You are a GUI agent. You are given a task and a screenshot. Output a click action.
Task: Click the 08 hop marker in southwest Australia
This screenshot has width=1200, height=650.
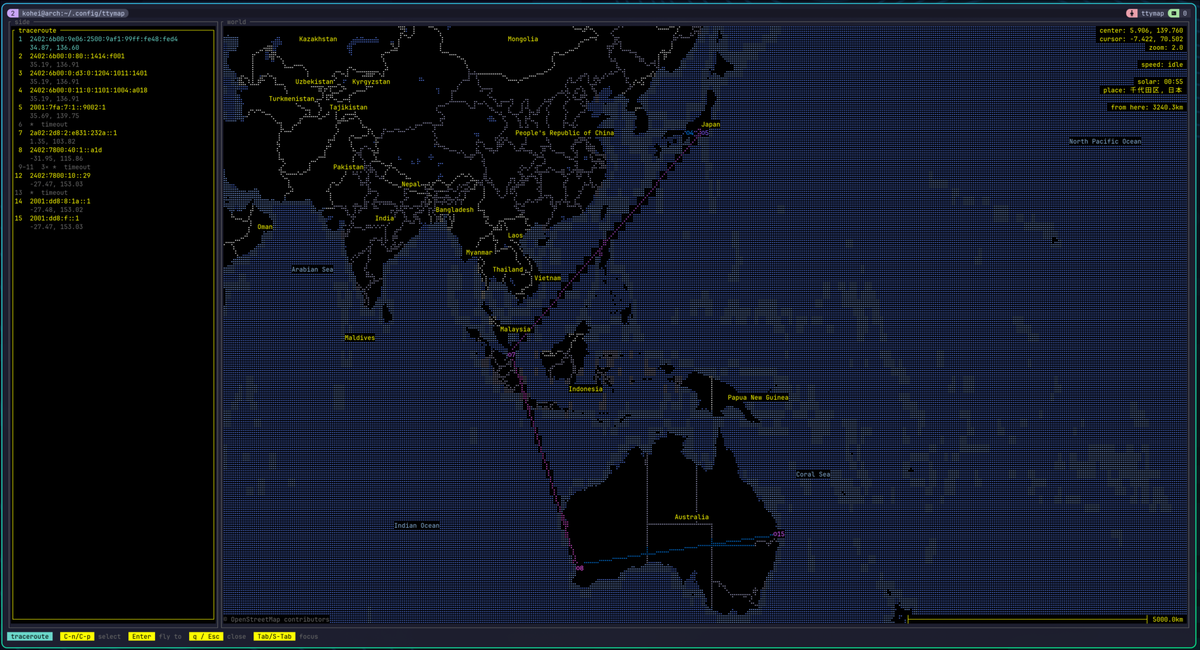(x=580, y=568)
